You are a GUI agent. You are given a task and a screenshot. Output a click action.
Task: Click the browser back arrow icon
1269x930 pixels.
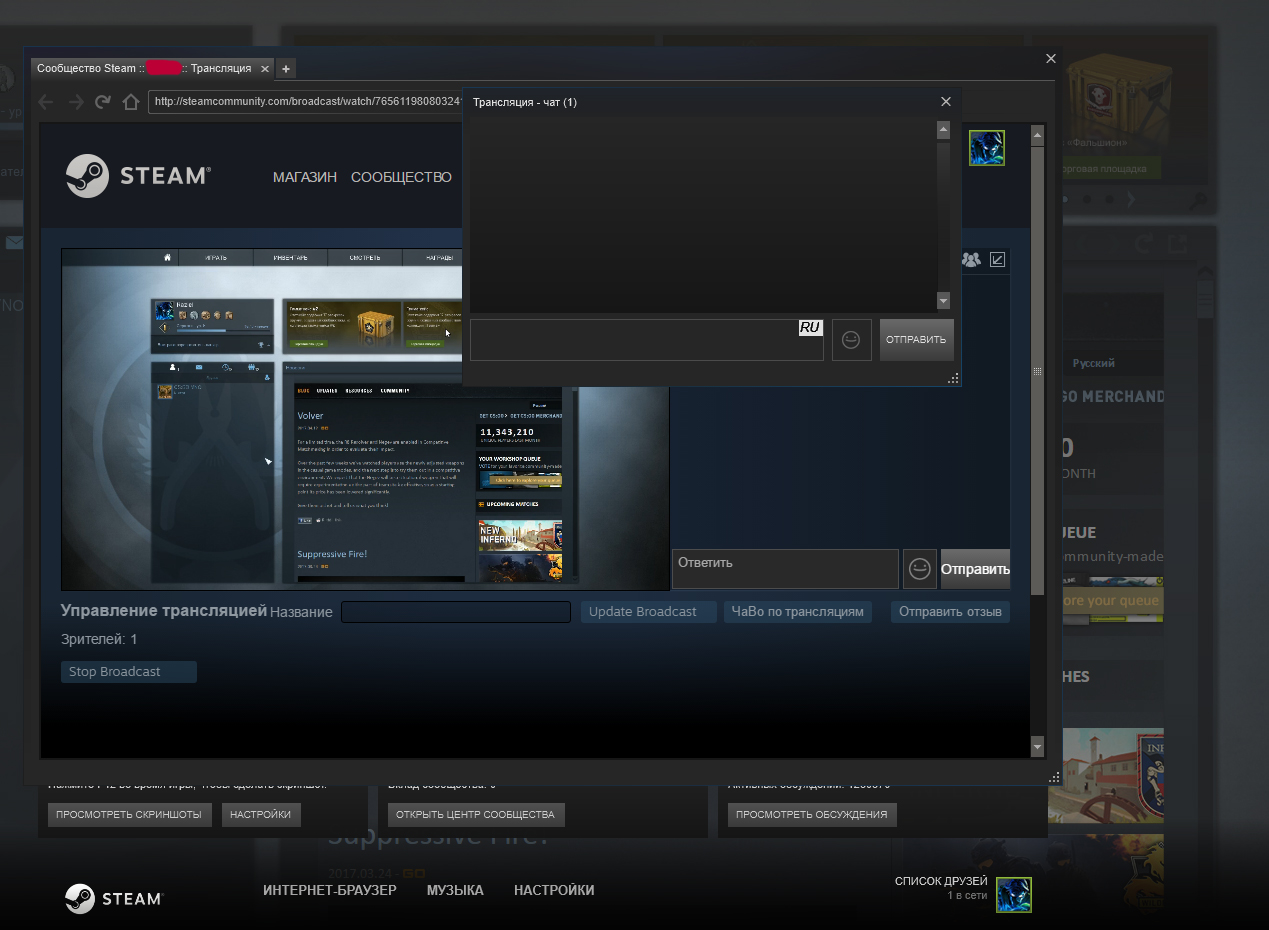click(x=45, y=102)
